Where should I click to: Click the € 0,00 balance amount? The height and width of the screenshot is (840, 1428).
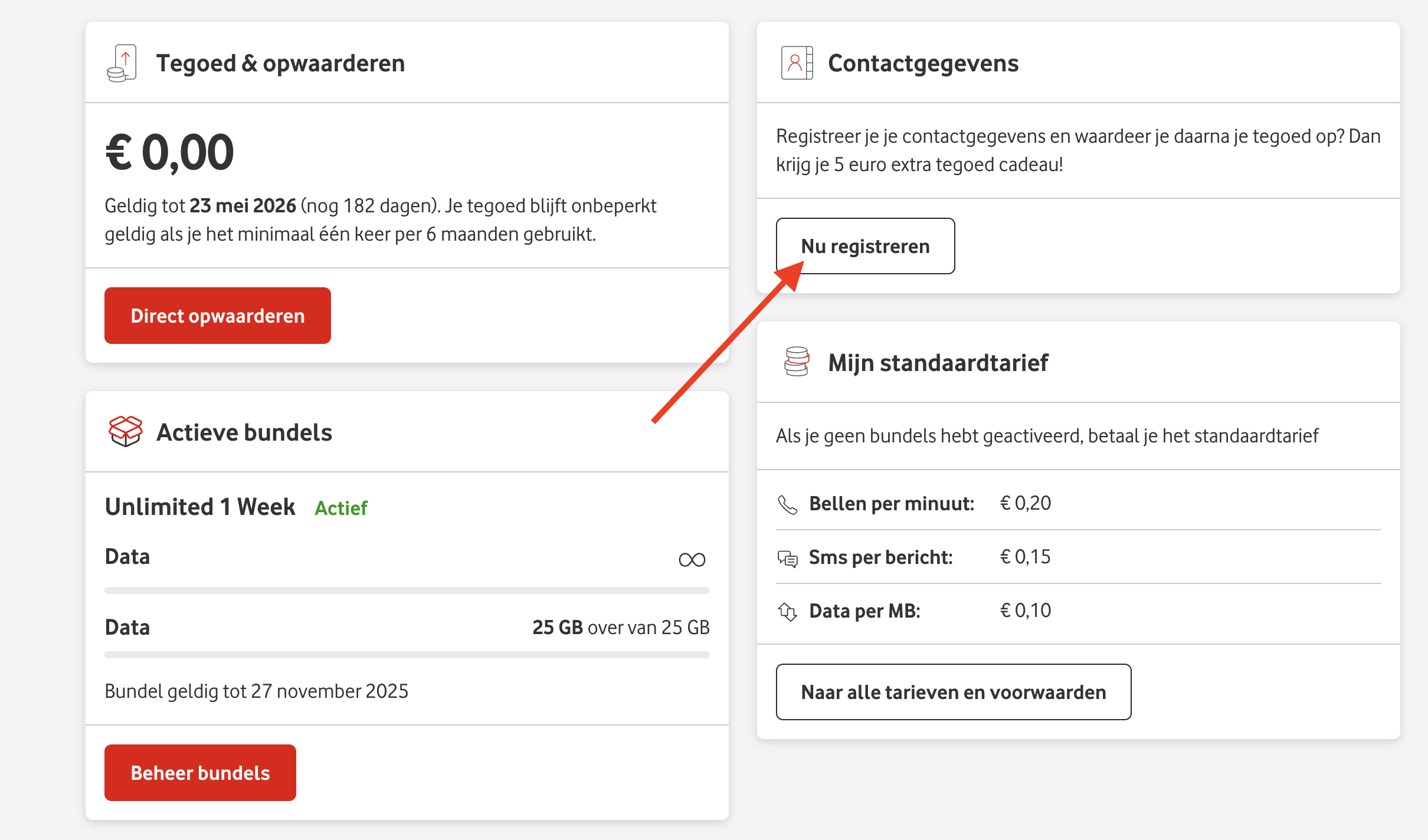point(170,152)
